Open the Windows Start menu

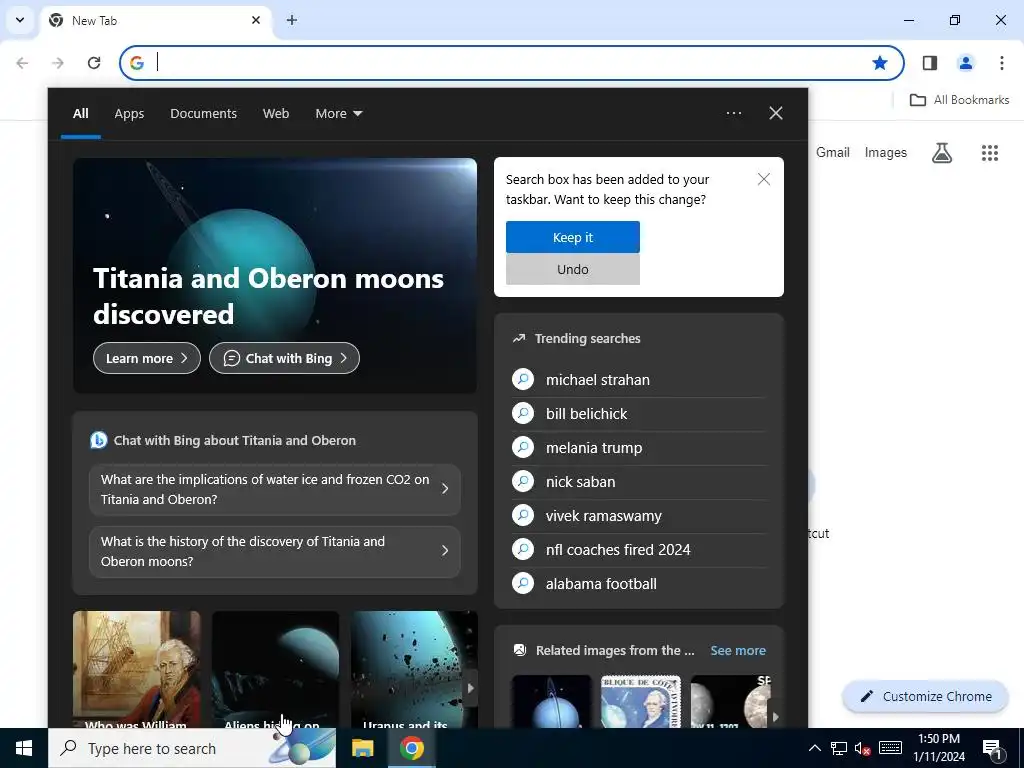24,748
